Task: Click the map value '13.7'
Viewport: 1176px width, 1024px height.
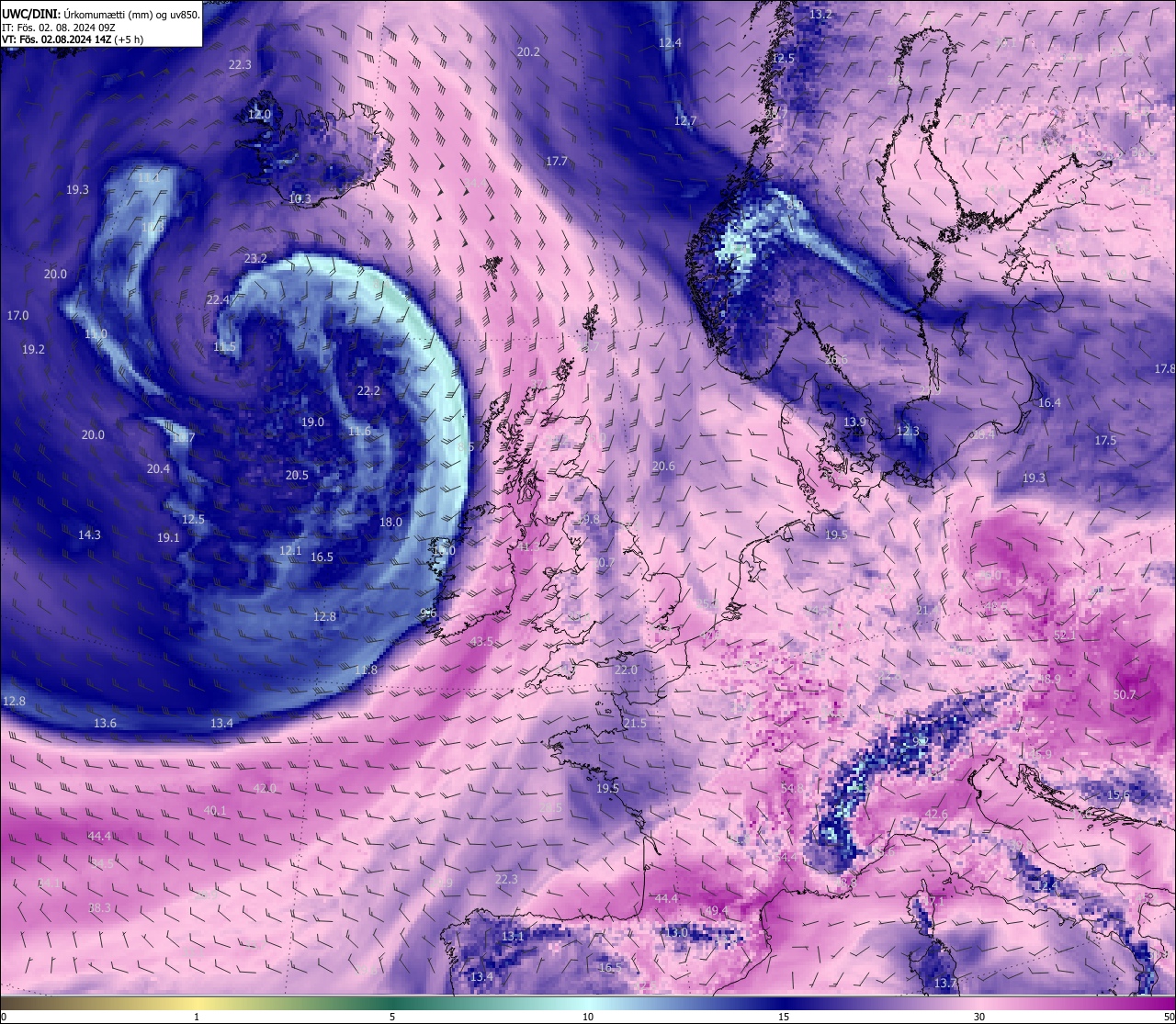Action: click(945, 984)
